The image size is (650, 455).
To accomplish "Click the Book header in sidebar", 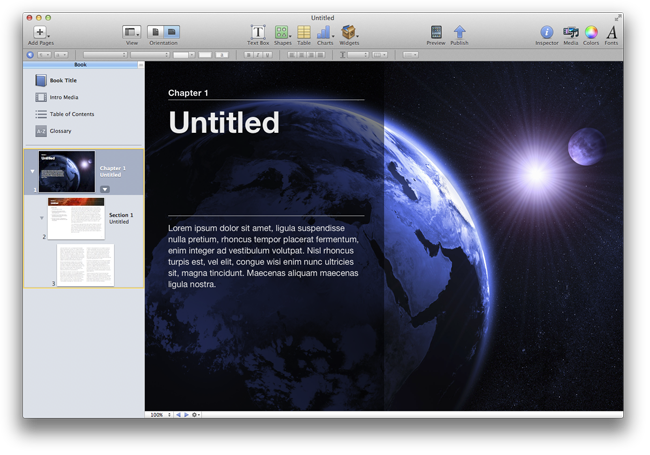I will click(x=80, y=65).
